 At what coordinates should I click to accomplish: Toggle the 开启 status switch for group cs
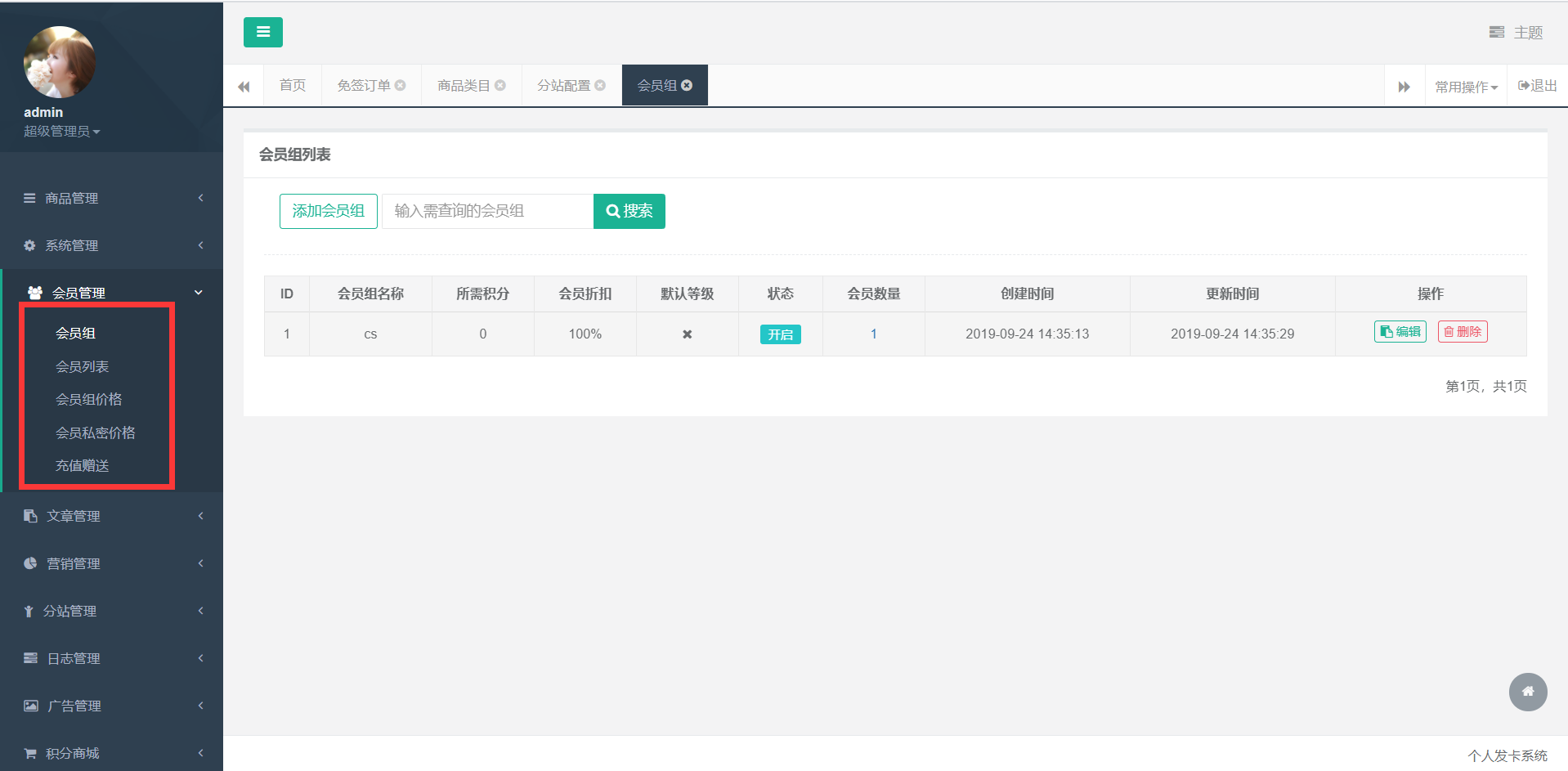[x=780, y=334]
